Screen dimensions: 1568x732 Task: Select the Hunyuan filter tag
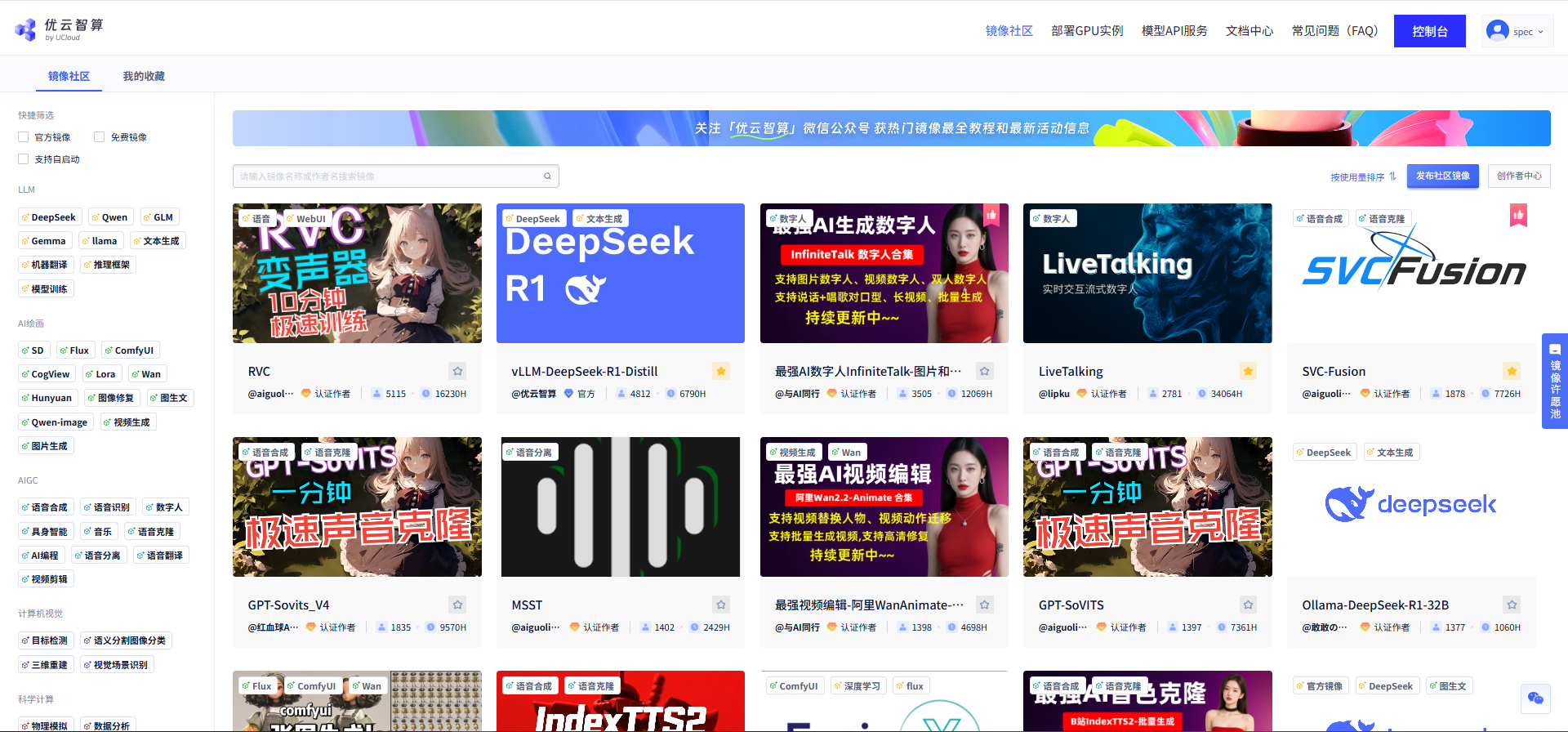47,398
